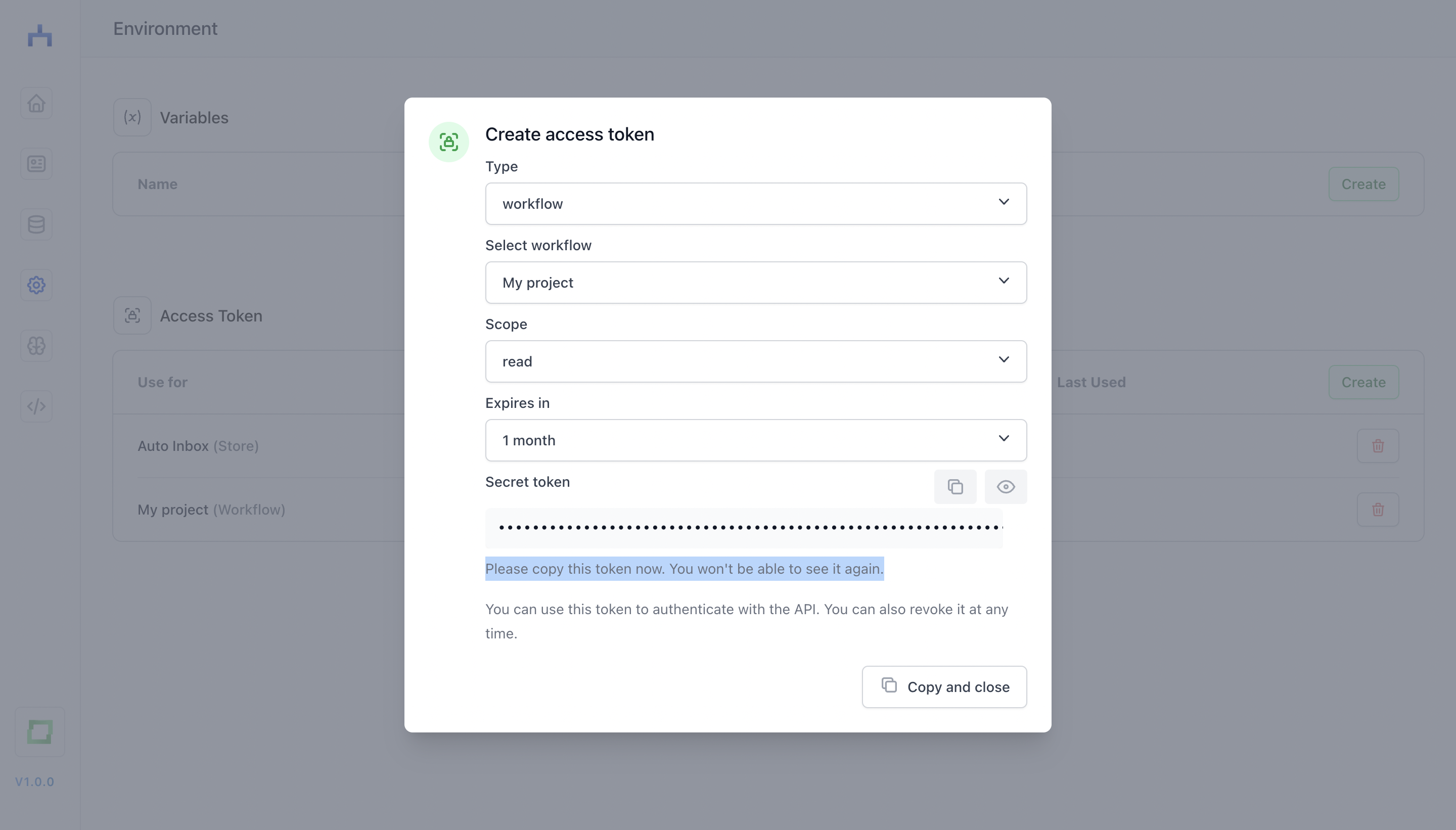Reveal the secret token with eye icon
The image size is (1456, 830).
[x=1006, y=487]
